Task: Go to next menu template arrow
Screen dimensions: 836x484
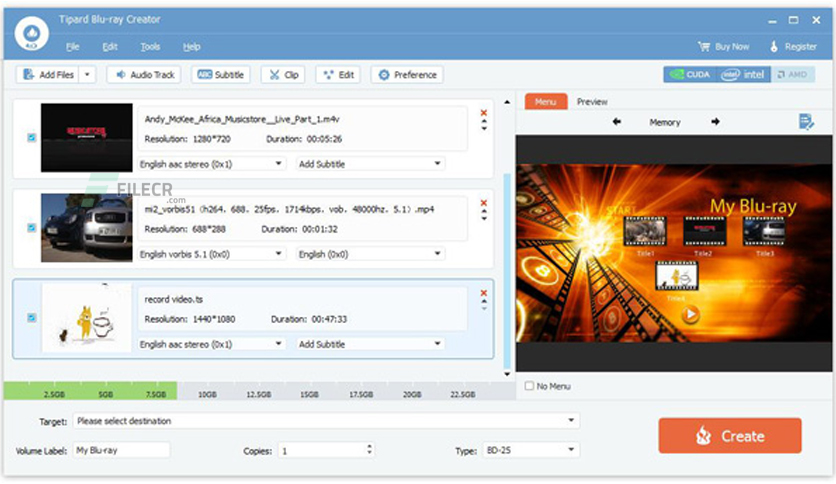Action: point(716,122)
